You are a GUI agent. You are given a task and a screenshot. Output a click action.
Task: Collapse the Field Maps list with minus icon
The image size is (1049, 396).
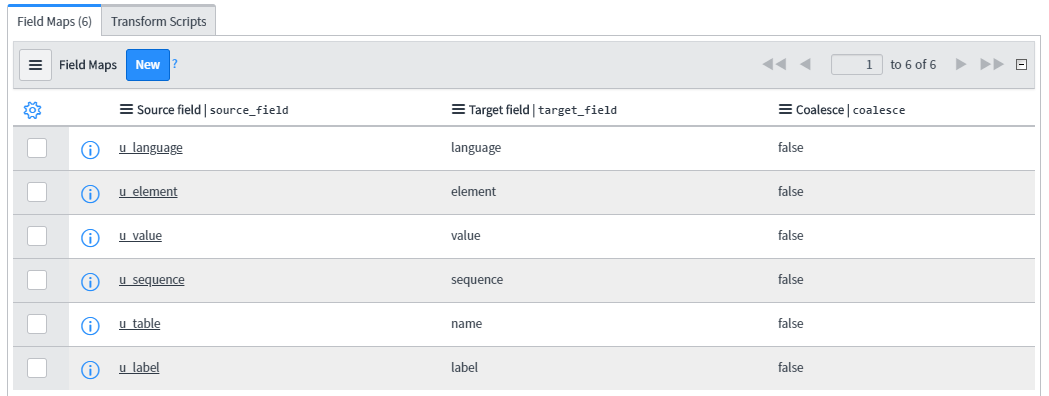click(x=1021, y=65)
